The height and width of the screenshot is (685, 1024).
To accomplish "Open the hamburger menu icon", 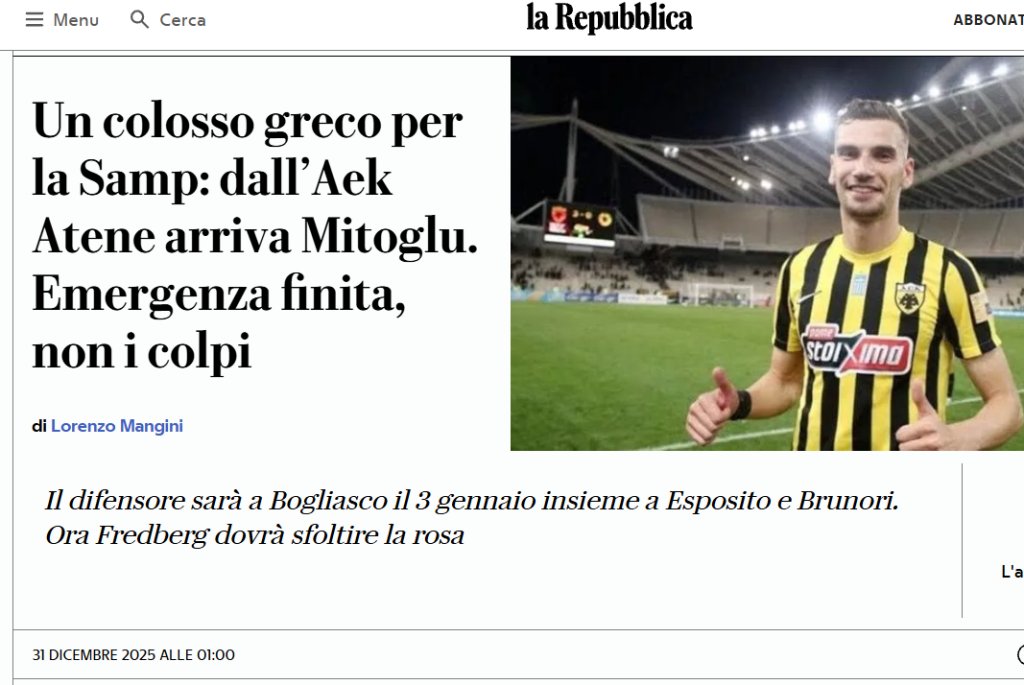I will click(x=34, y=20).
